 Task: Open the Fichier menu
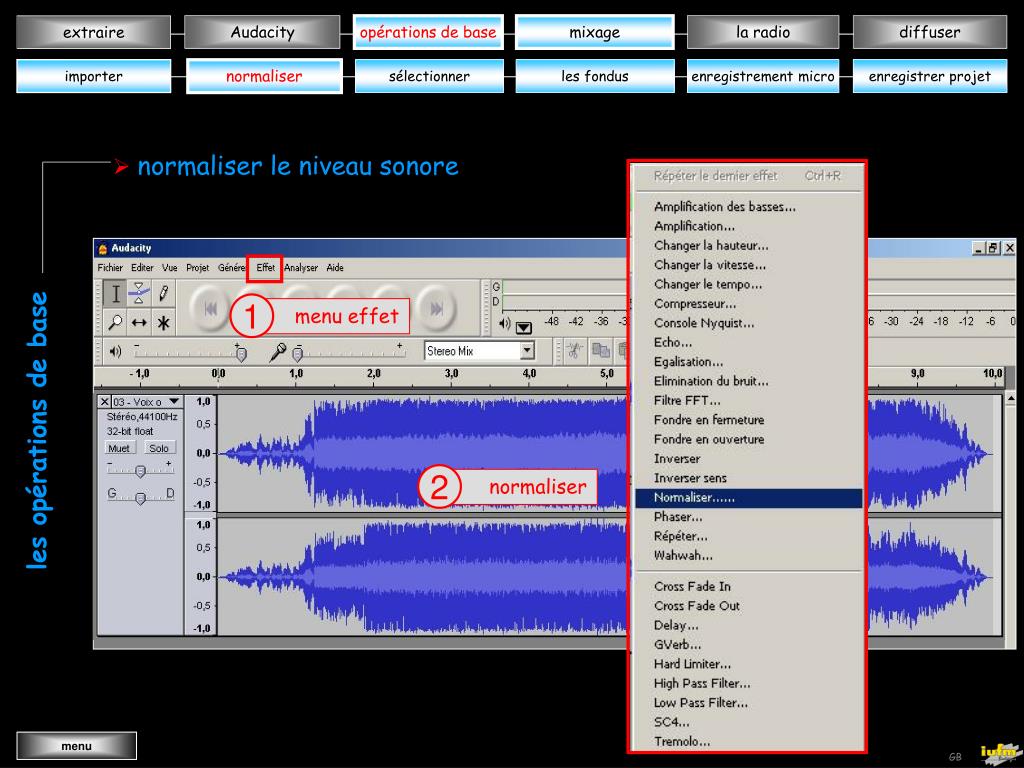(110, 268)
